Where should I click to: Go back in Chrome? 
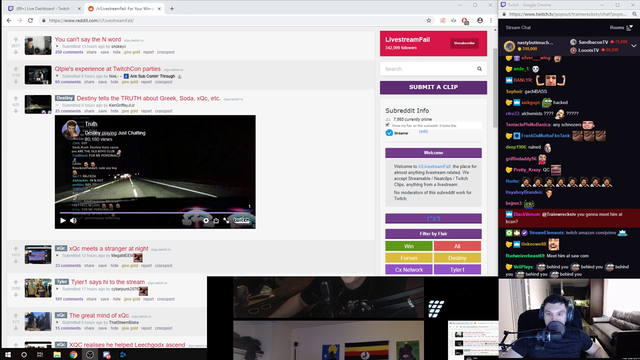coord(9,20)
